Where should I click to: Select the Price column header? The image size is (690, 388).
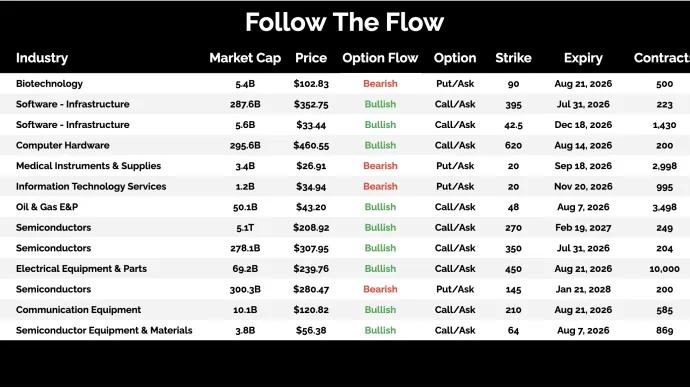click(311, 58)
